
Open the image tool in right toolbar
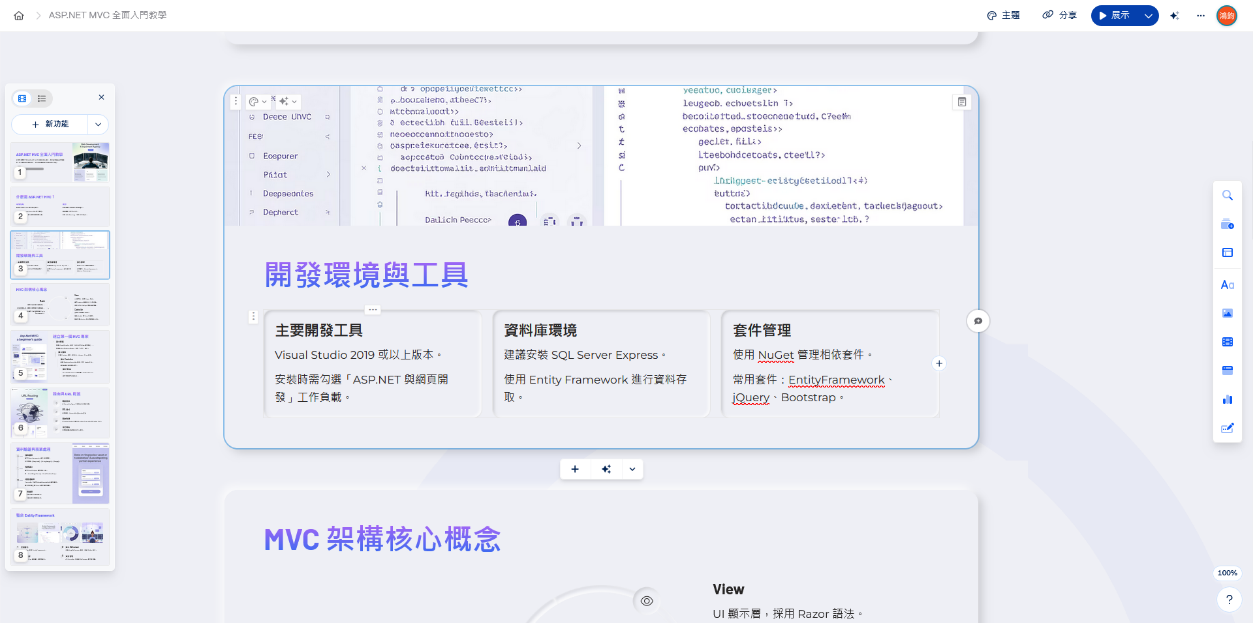(1227, 313)
